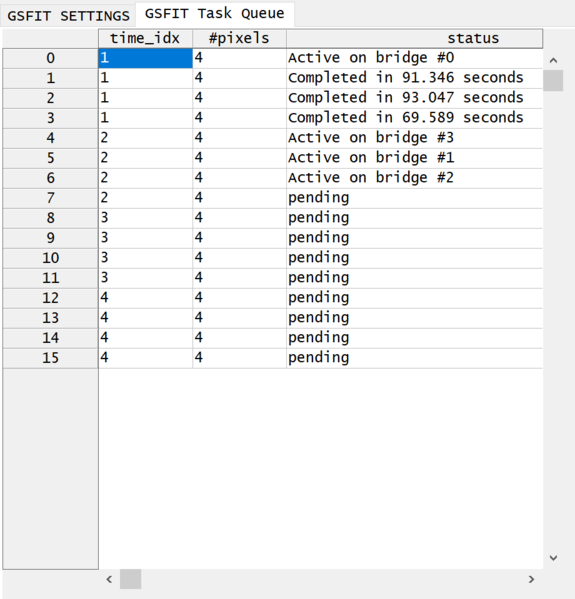The width and height of the screenshot is (575, 599).
Task: Click 'Active on bridge #3' status cell
Action: (415, 138)
